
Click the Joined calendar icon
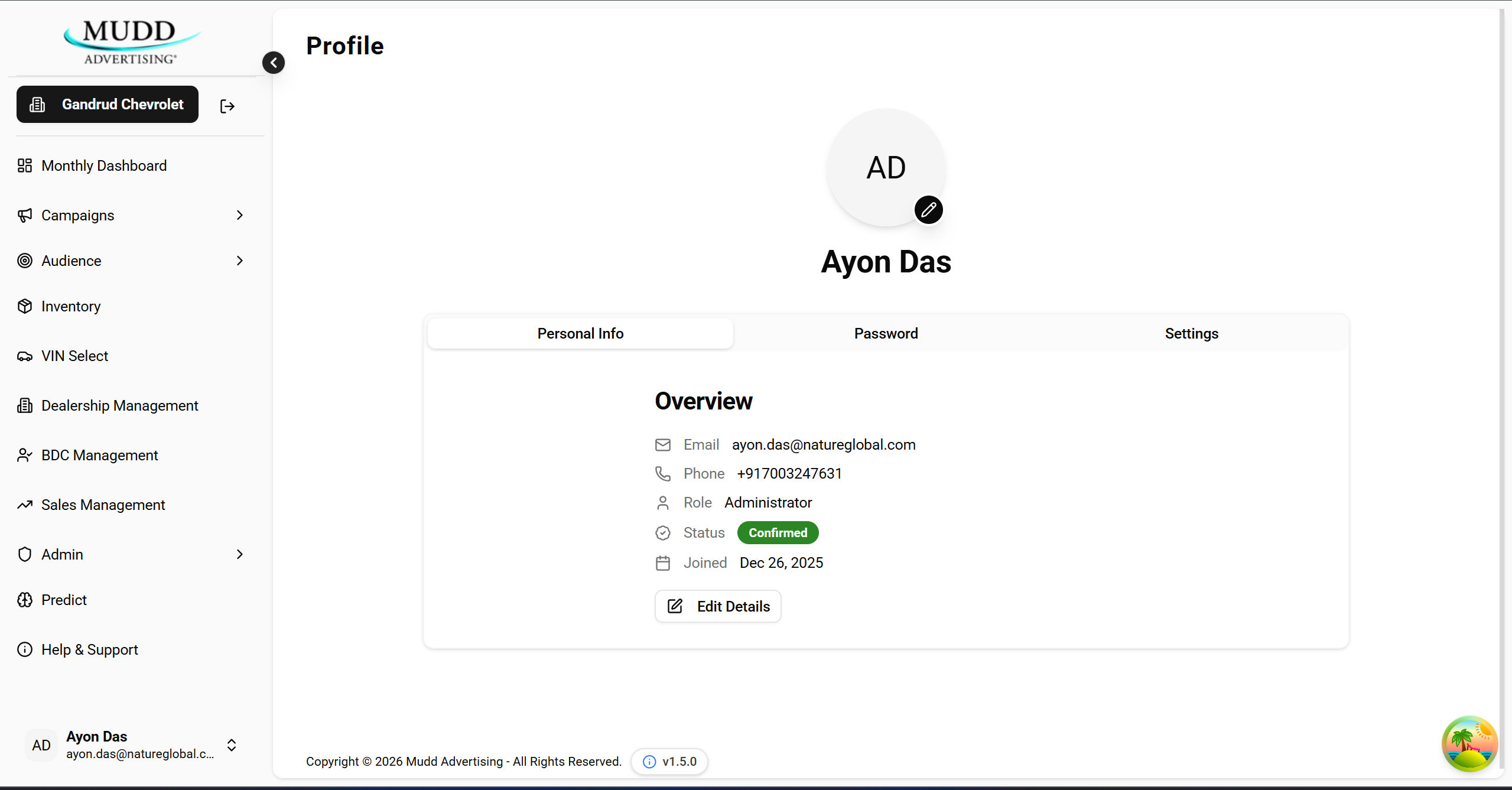click(663, 563)
